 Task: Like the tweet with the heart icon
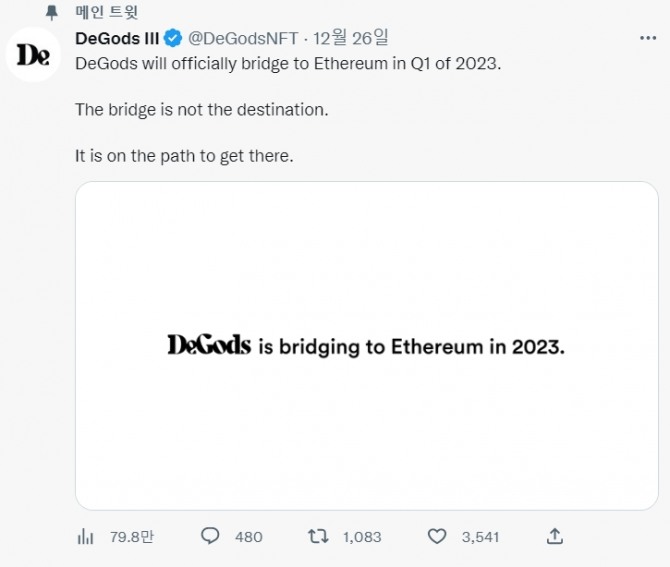(x=436, y=537)
